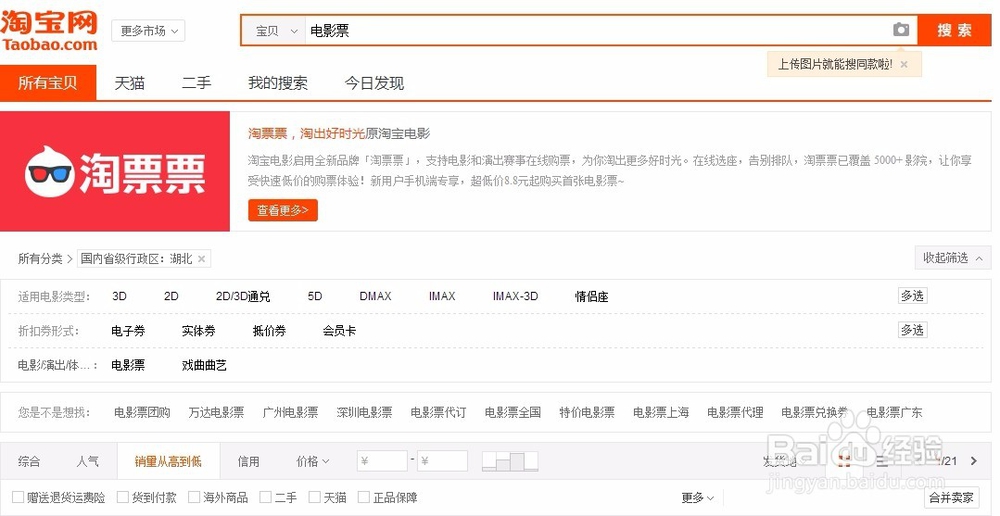The width and height of the screenshot is (1000, 516).
Task: Filter by IMAX type
Action: [x=442, y=297]
